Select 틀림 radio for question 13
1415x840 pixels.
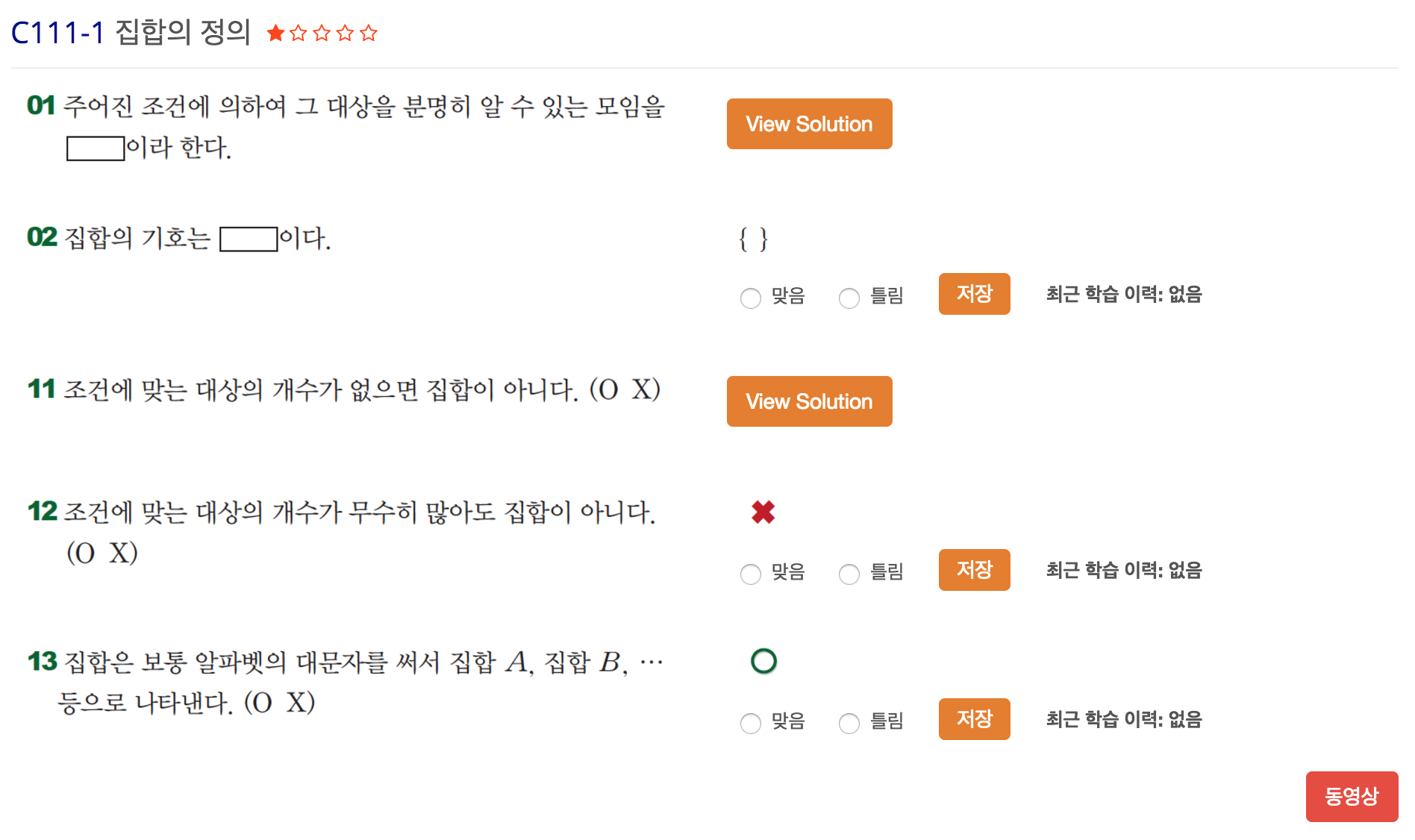click(x=849, y=723)
